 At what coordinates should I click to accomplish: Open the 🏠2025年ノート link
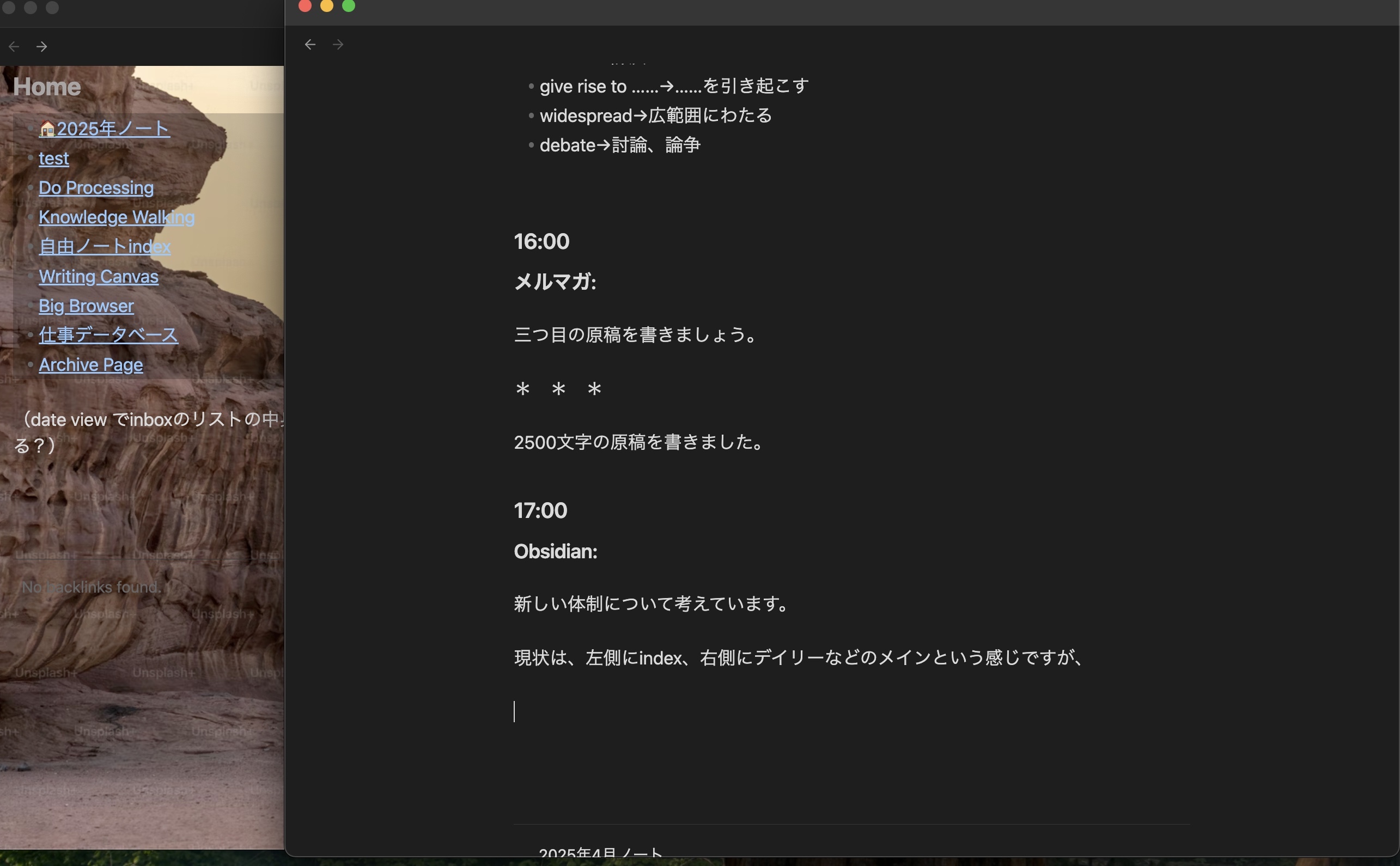pos(104,129)
